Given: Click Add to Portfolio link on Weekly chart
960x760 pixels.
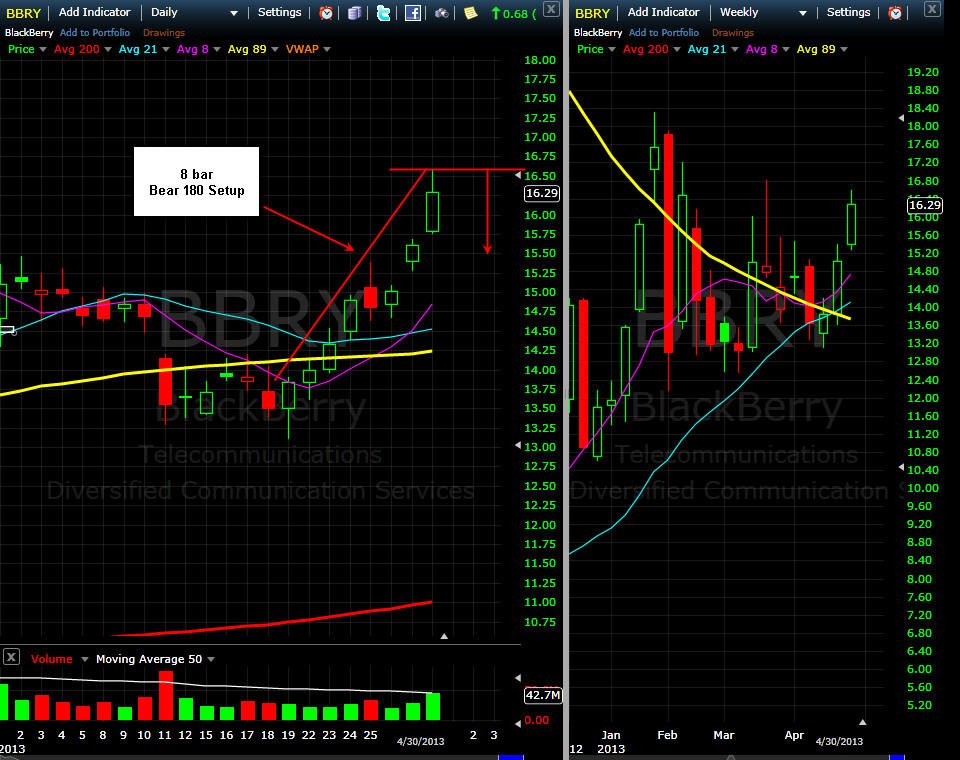Looking at the screenshot, I should [664, 32].
